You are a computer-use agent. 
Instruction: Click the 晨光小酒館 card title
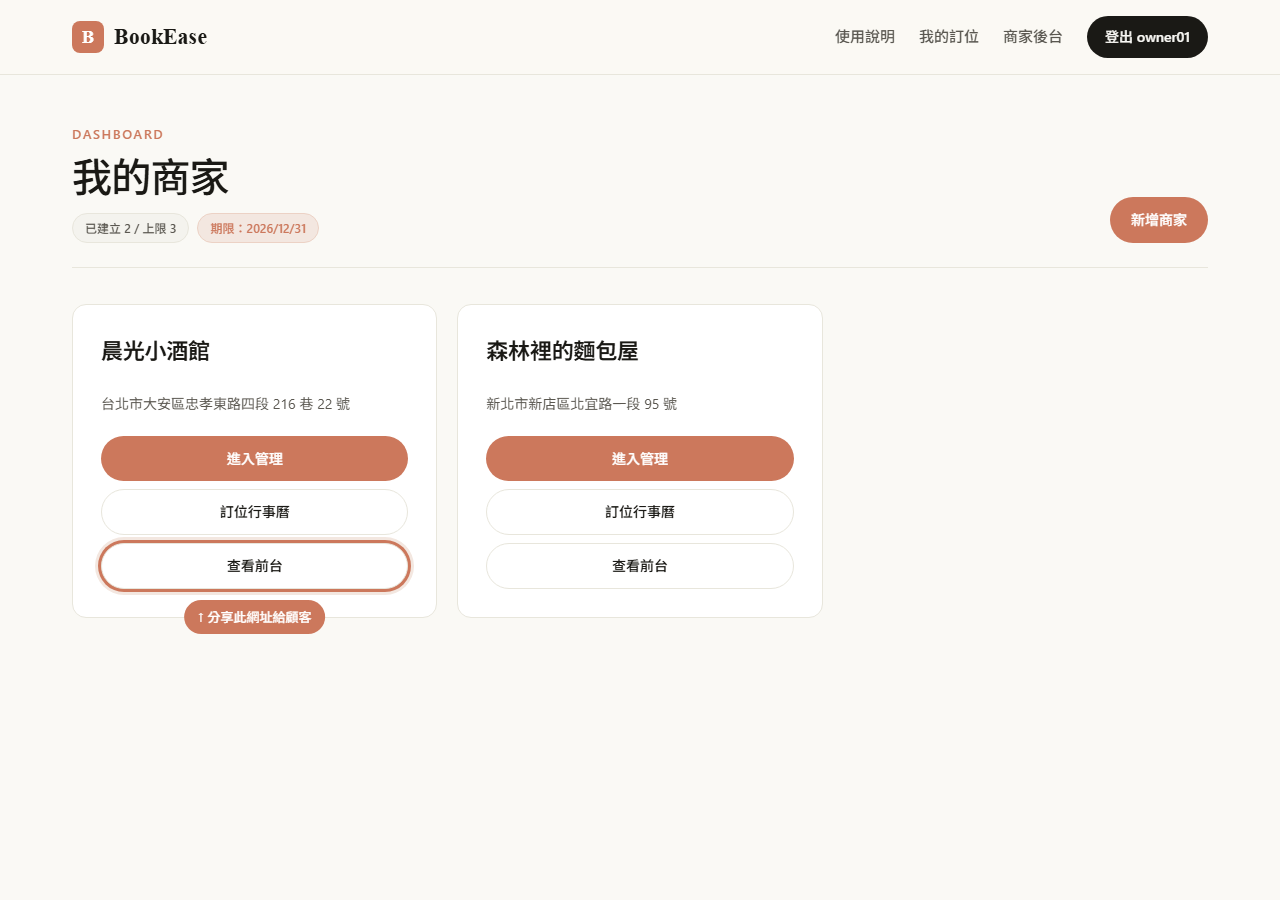[x=155, y=351]
